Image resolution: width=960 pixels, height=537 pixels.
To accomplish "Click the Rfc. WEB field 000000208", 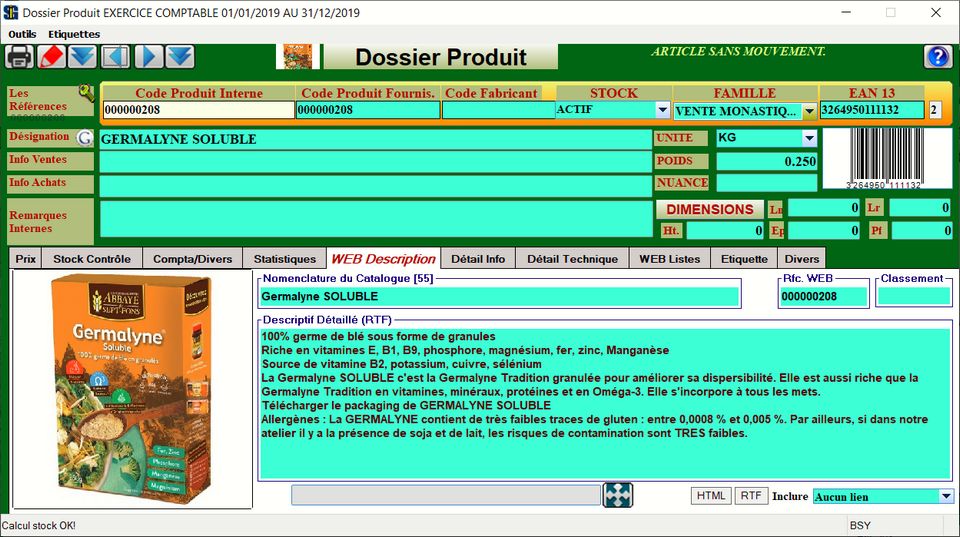I will [823, 296].
